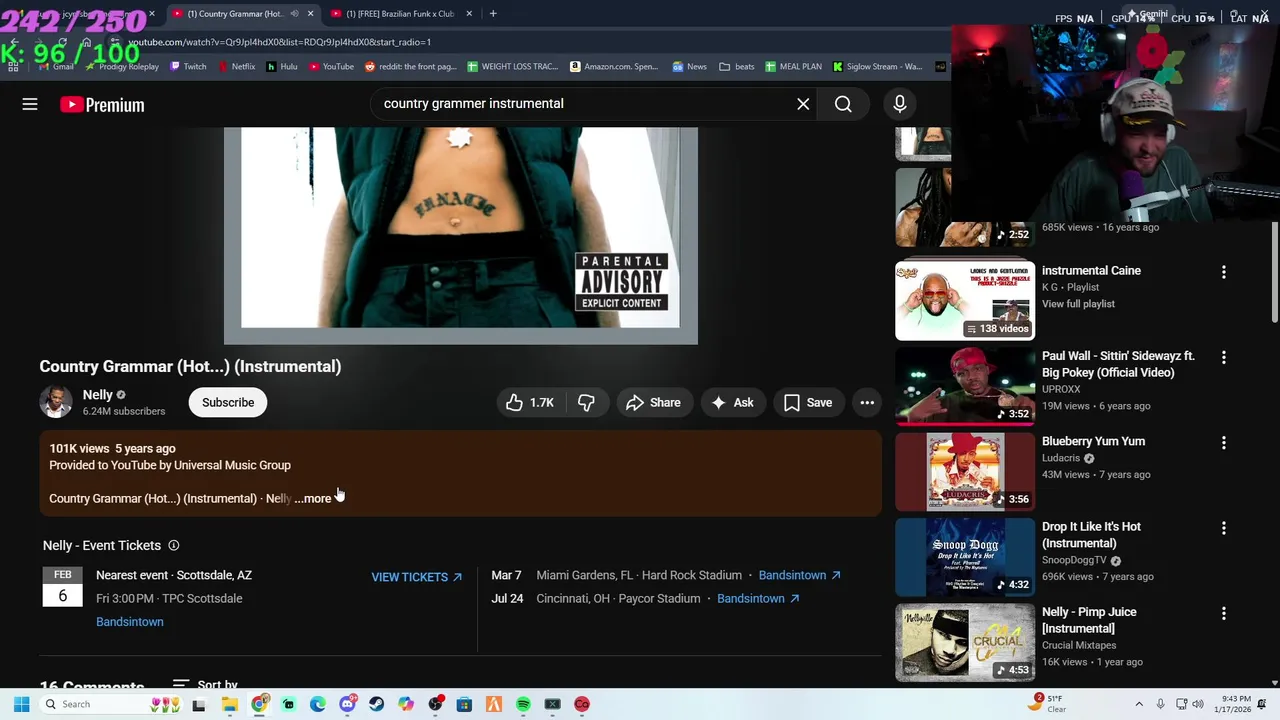1280x720 pixels.
Task: Play Paul Wall Sittin' Sidewayz thumbnail
Action: click(x=965, y=386)
